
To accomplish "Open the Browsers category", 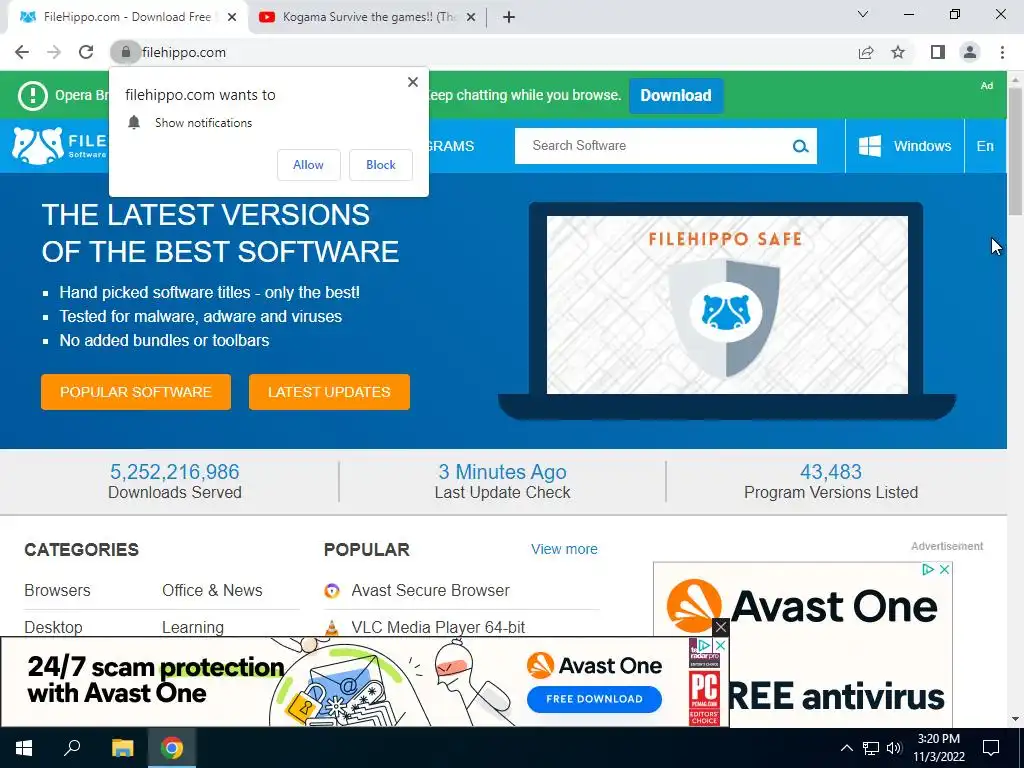I will (x=57, y=590).
